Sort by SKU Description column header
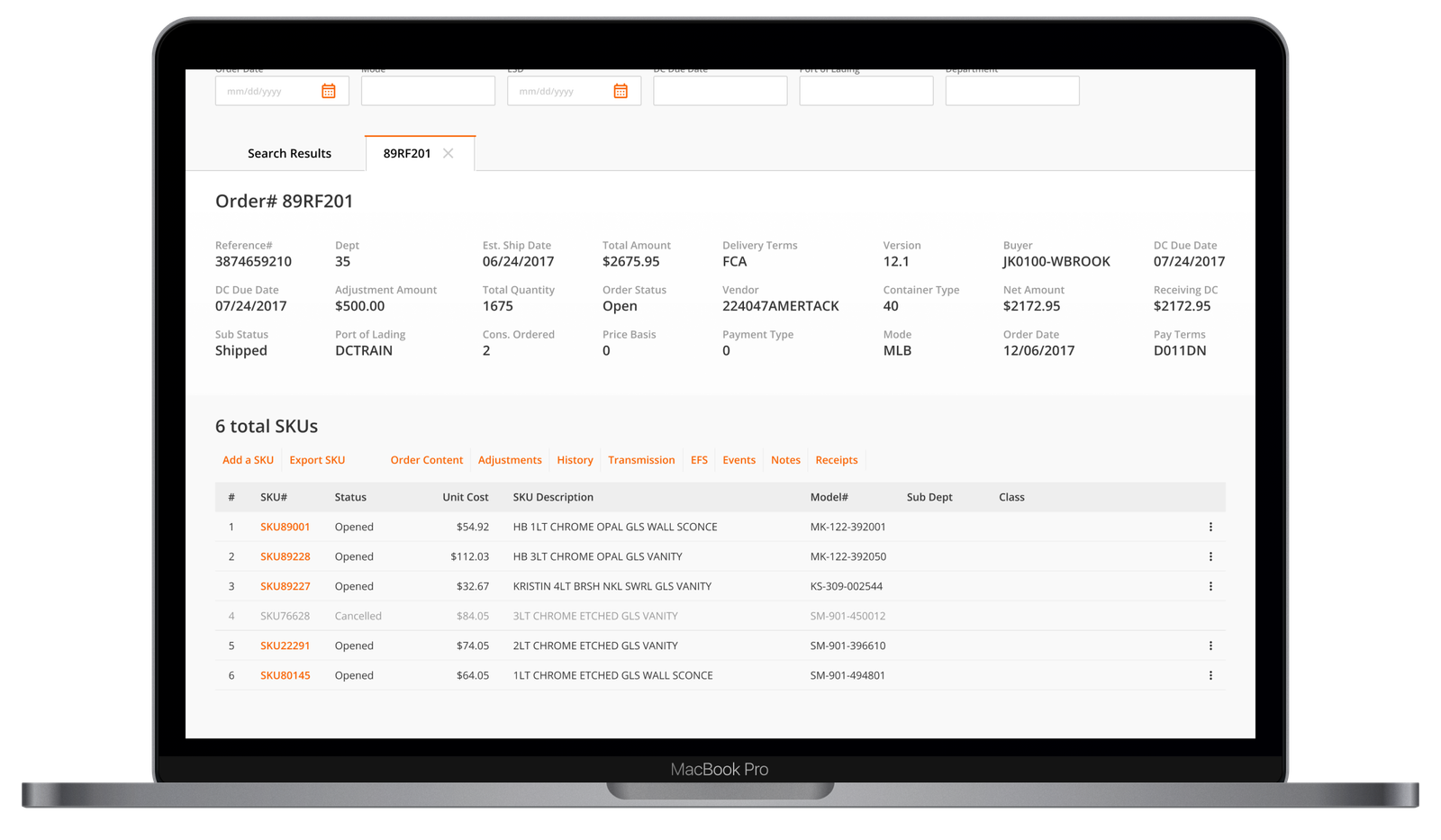This screenshot has width=1441, height=840. point(553,497)
